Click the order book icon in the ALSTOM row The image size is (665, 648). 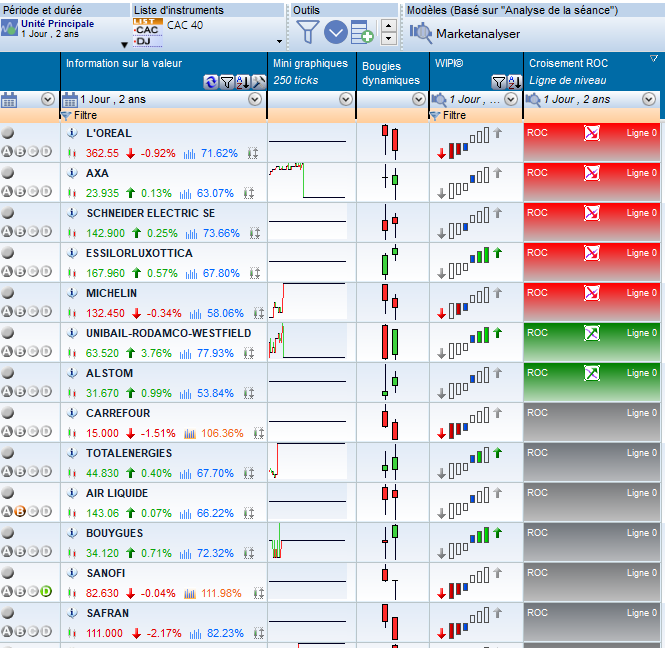pos(249,394)
